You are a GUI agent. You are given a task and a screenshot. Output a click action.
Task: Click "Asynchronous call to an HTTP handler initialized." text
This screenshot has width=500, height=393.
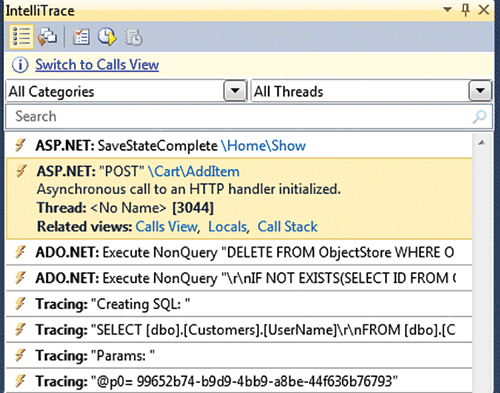[x=189, y=189]
